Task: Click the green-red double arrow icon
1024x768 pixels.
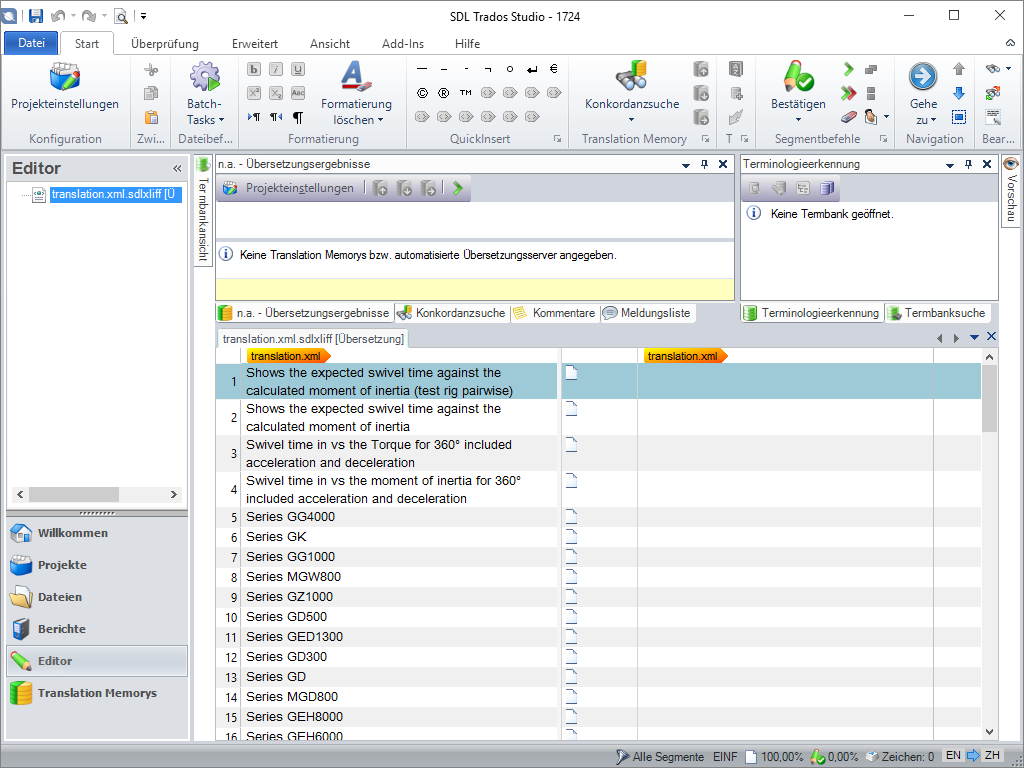Action: 848,93
